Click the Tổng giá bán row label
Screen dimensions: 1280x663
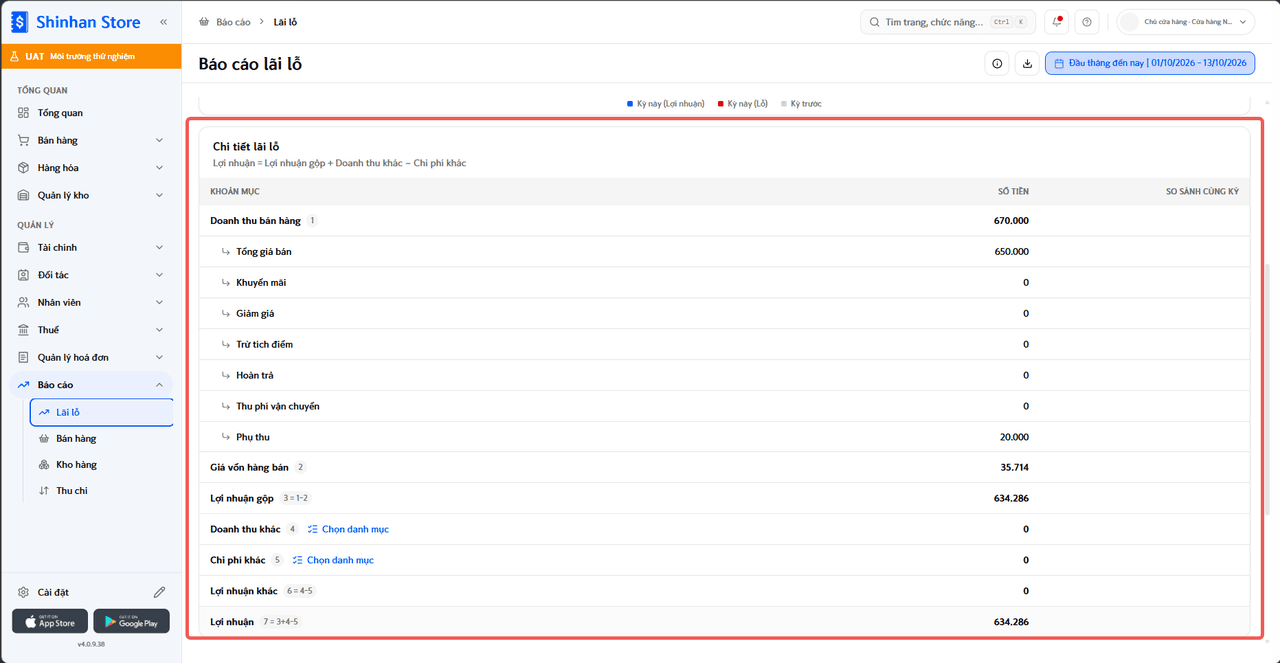tap(264, 252)
